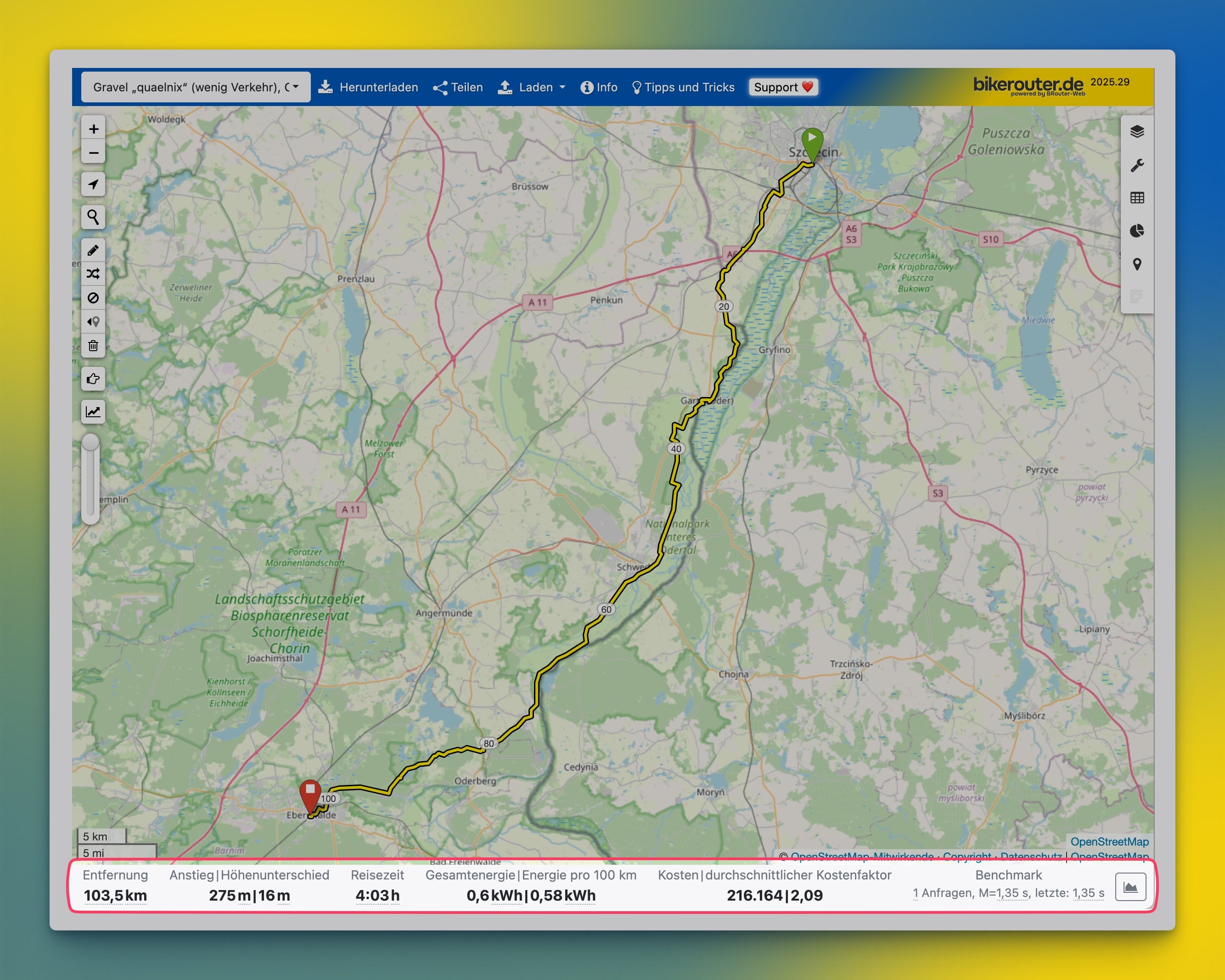Click the 100 km distance marker
1225x980 pixels.
[x=328, y=798]
